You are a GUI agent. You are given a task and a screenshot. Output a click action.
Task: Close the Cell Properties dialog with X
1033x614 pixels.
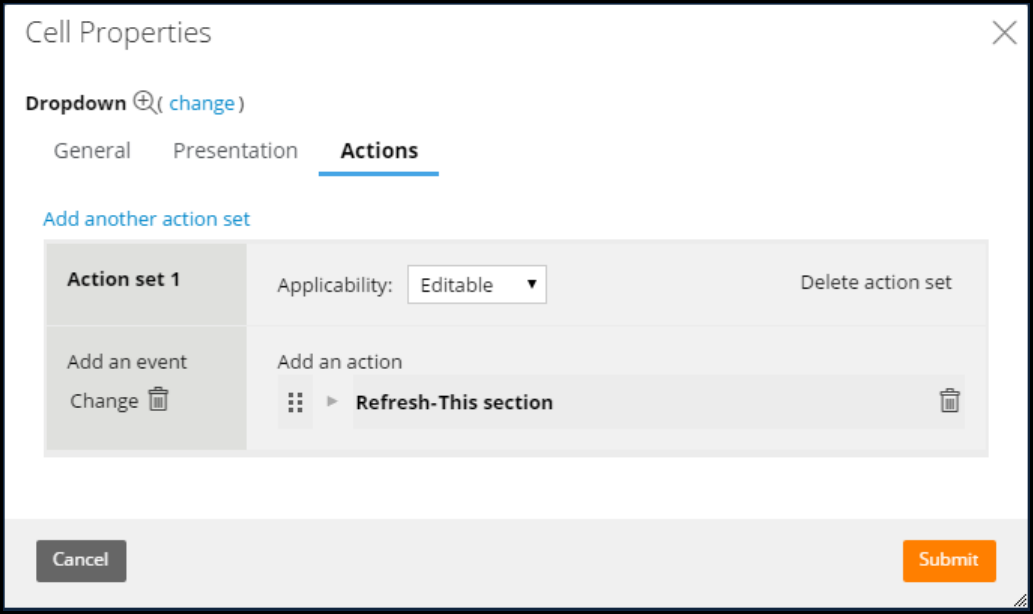coord(1004,33)
